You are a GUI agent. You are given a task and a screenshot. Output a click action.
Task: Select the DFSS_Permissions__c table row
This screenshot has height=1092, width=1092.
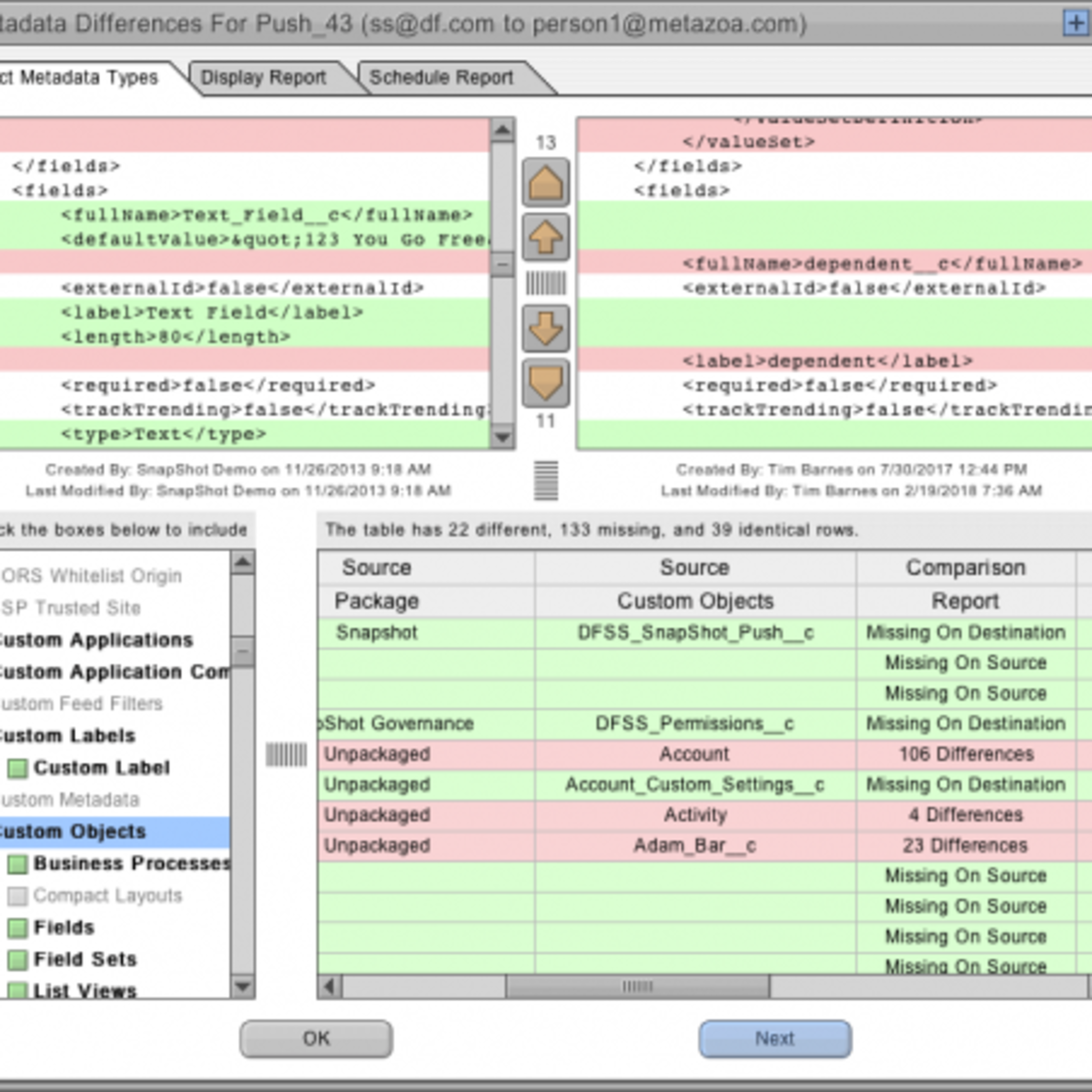pos(704,723)
